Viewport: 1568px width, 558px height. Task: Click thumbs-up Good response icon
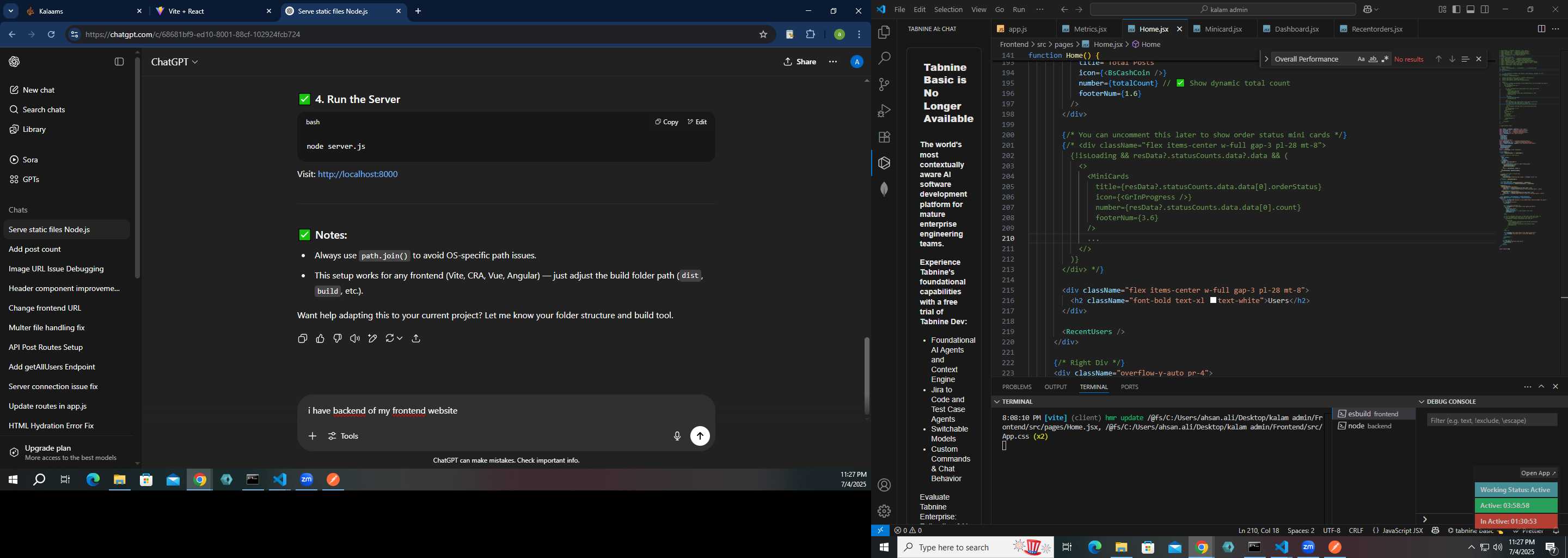point(320,339)
